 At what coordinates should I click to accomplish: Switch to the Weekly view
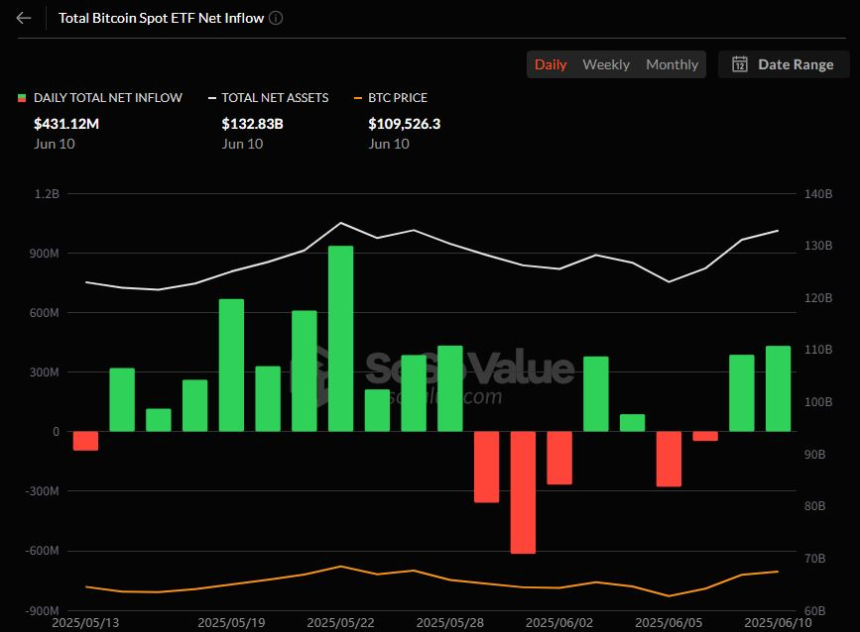[x=606, y=64]
